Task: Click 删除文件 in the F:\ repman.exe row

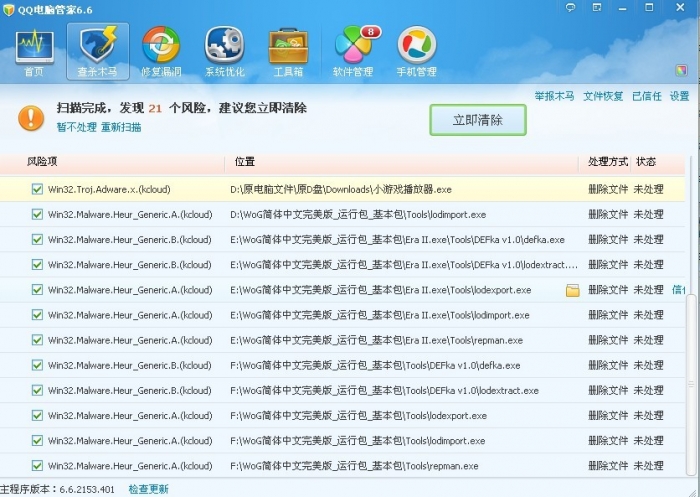Action: tap(608, 466)
